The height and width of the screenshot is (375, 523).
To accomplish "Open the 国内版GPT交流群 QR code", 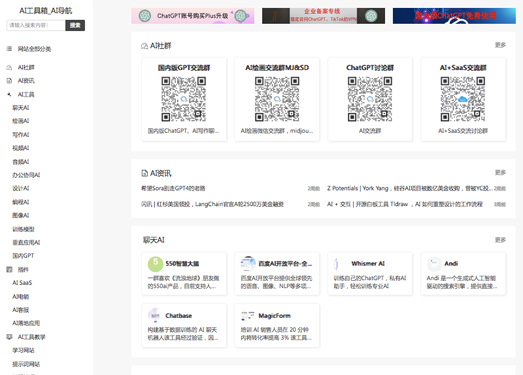I will click(184, 99).
